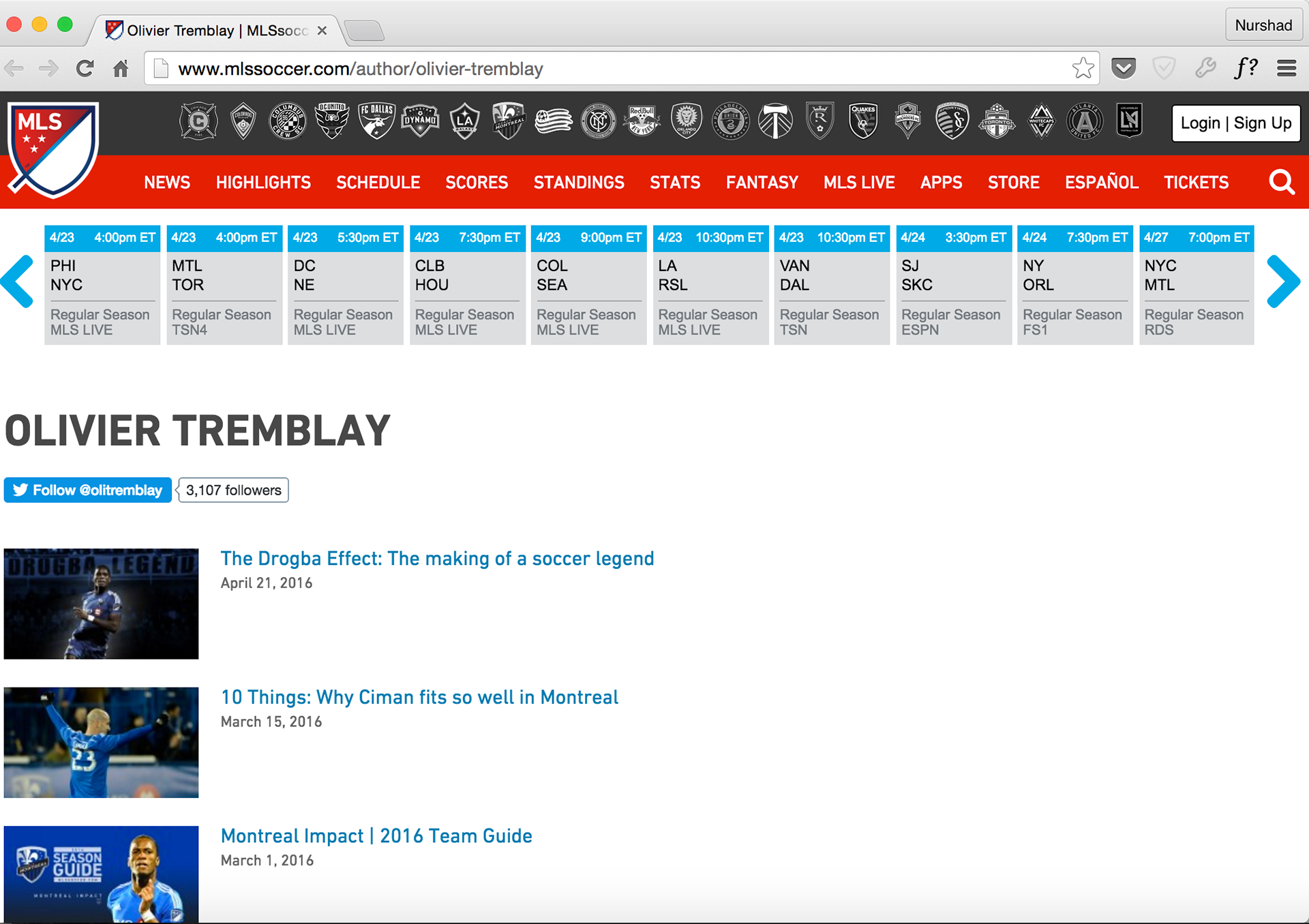Image resolution: width=1309 pixels, height=924 pixels.
Task: Select the PHI vs NYC match card
Action: pos(102,285)
